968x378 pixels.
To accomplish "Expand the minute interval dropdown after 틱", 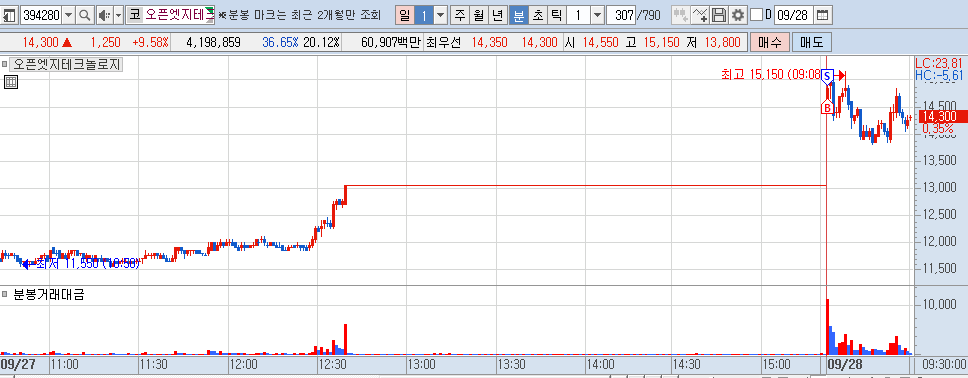I will (x=597, y=15).
